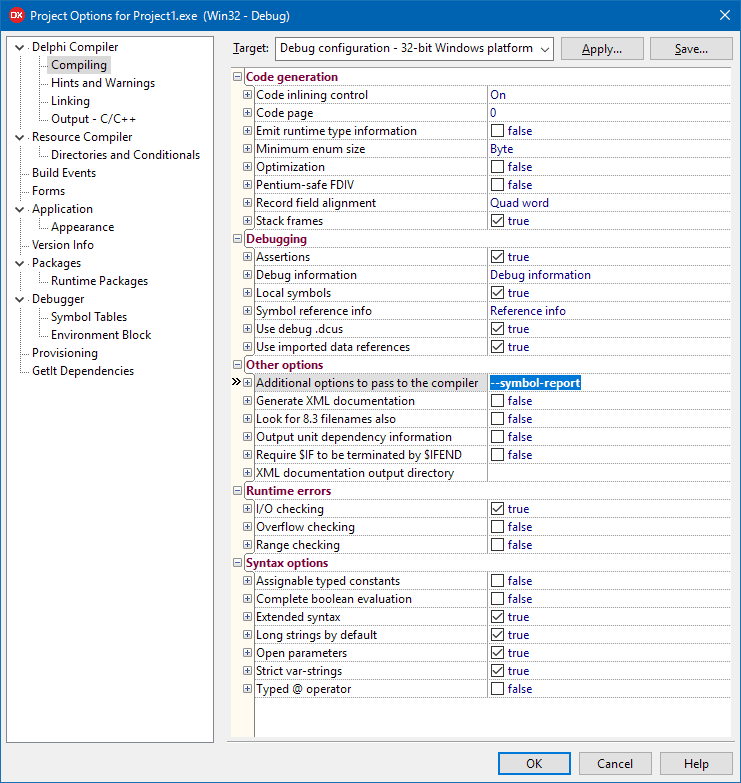The height and width of the screenshot is (783, 741).
Task: Turn on Range checking checkbox
Action: click(497, 545)
